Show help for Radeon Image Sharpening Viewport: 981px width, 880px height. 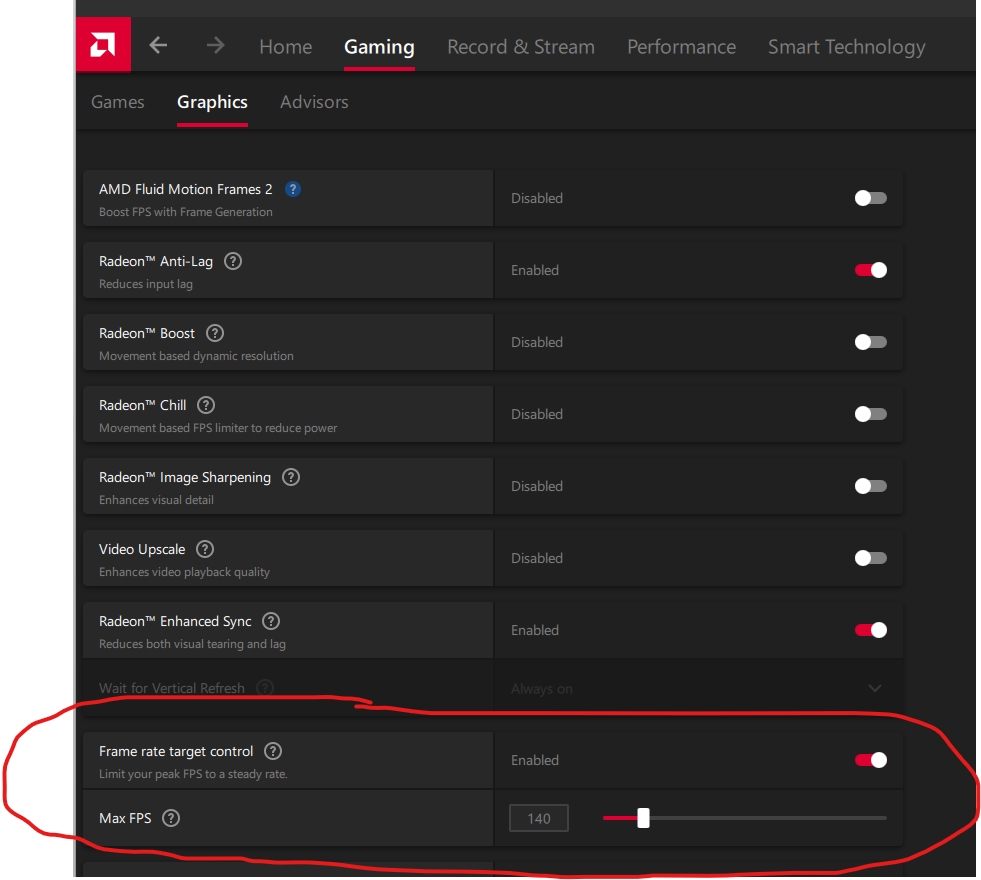pyautogui.click(x=291, y=477)
